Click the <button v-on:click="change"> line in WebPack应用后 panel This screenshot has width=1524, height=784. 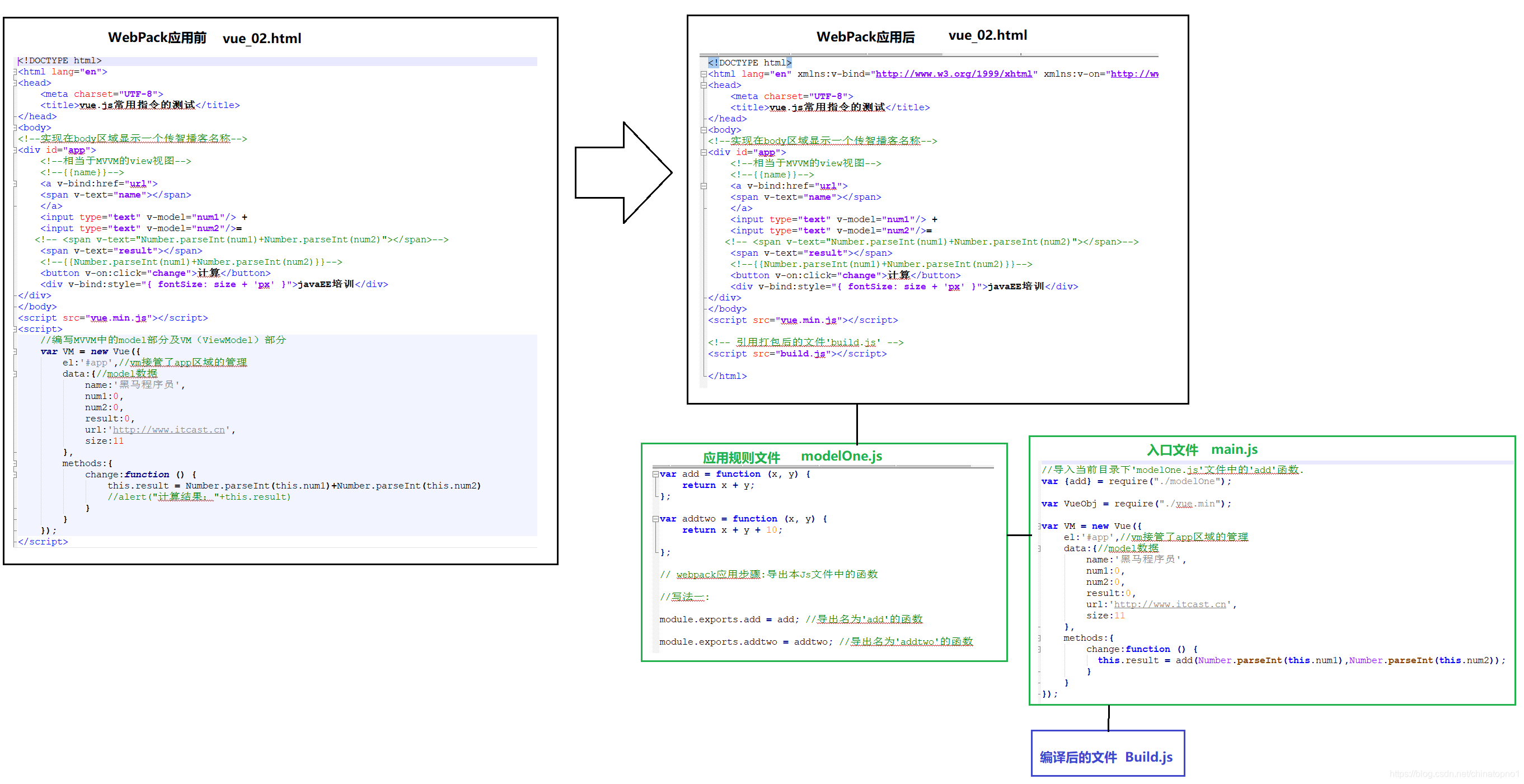click(846, 276)
